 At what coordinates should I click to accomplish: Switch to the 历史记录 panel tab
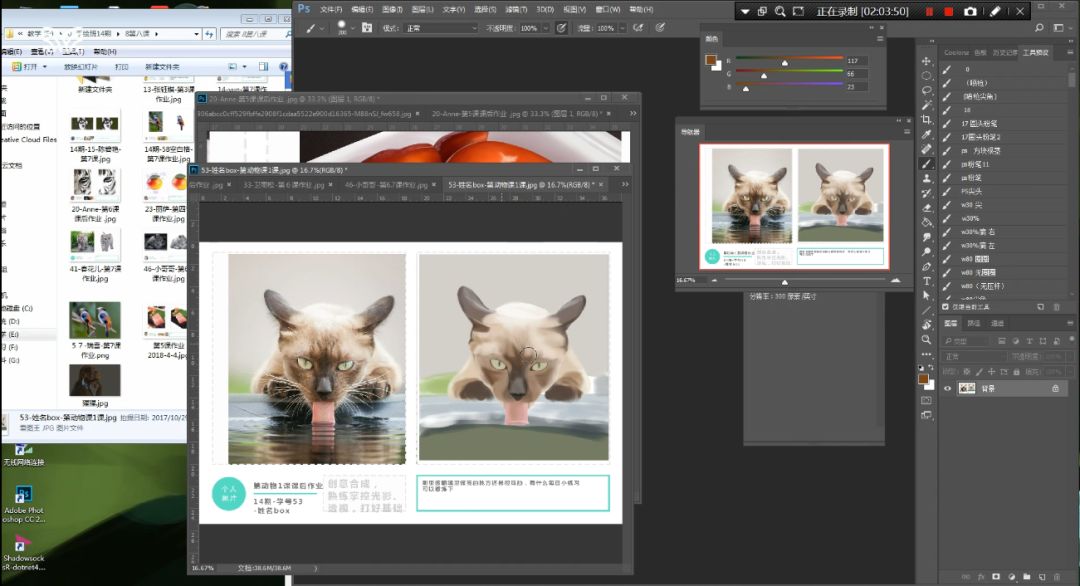coord(1005,52)
